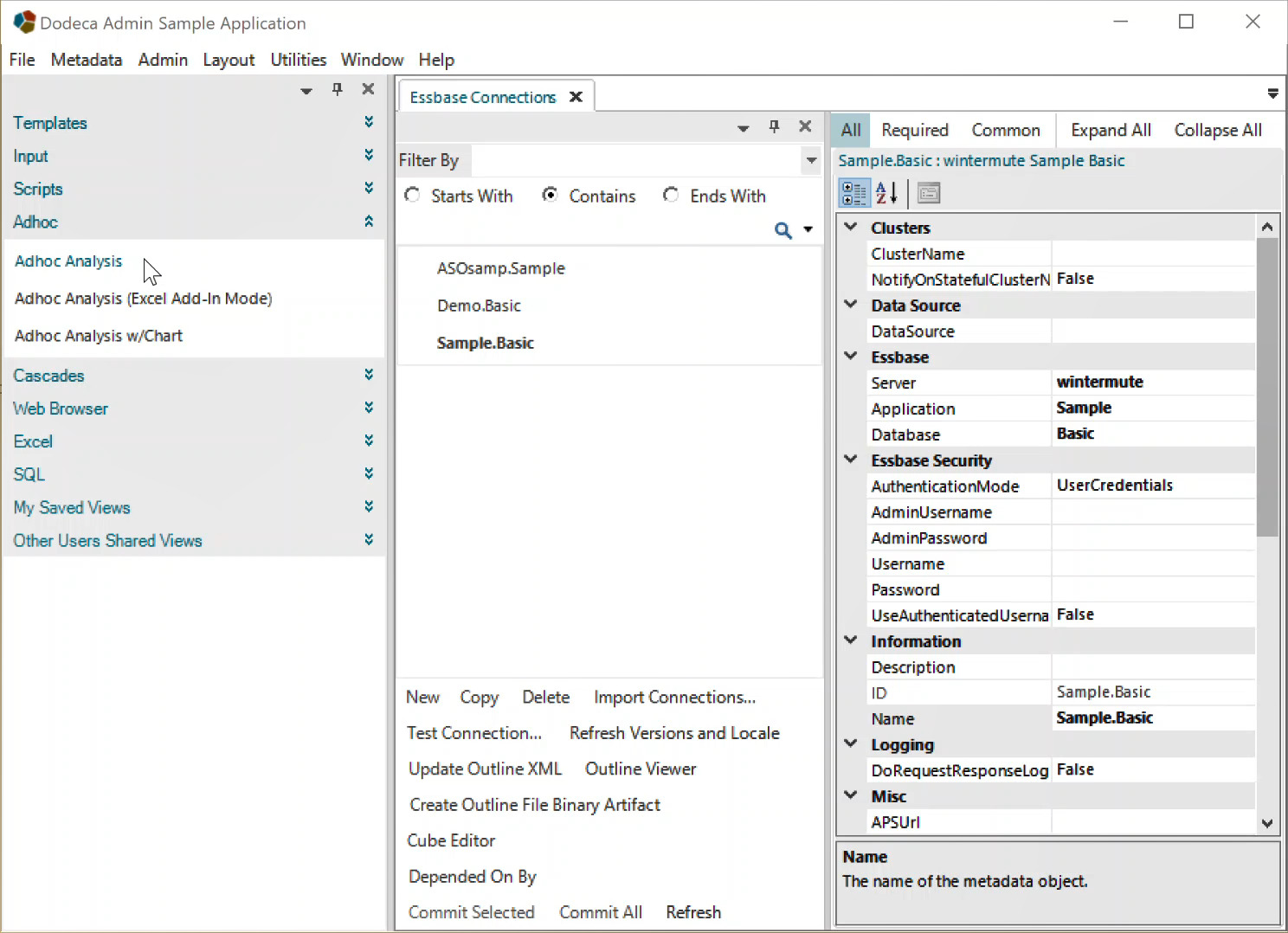Click the property grid scroll down arrow

pos(1267,824)
